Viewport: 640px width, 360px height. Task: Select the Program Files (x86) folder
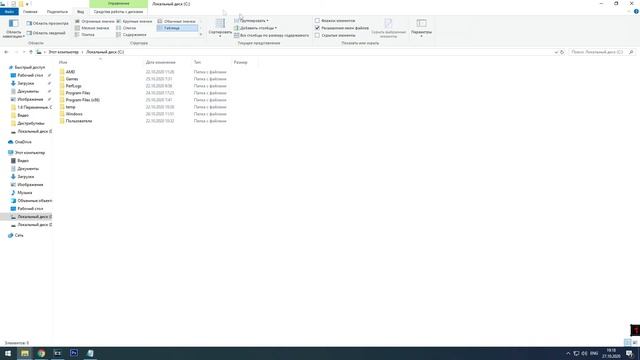coord(82,100)
